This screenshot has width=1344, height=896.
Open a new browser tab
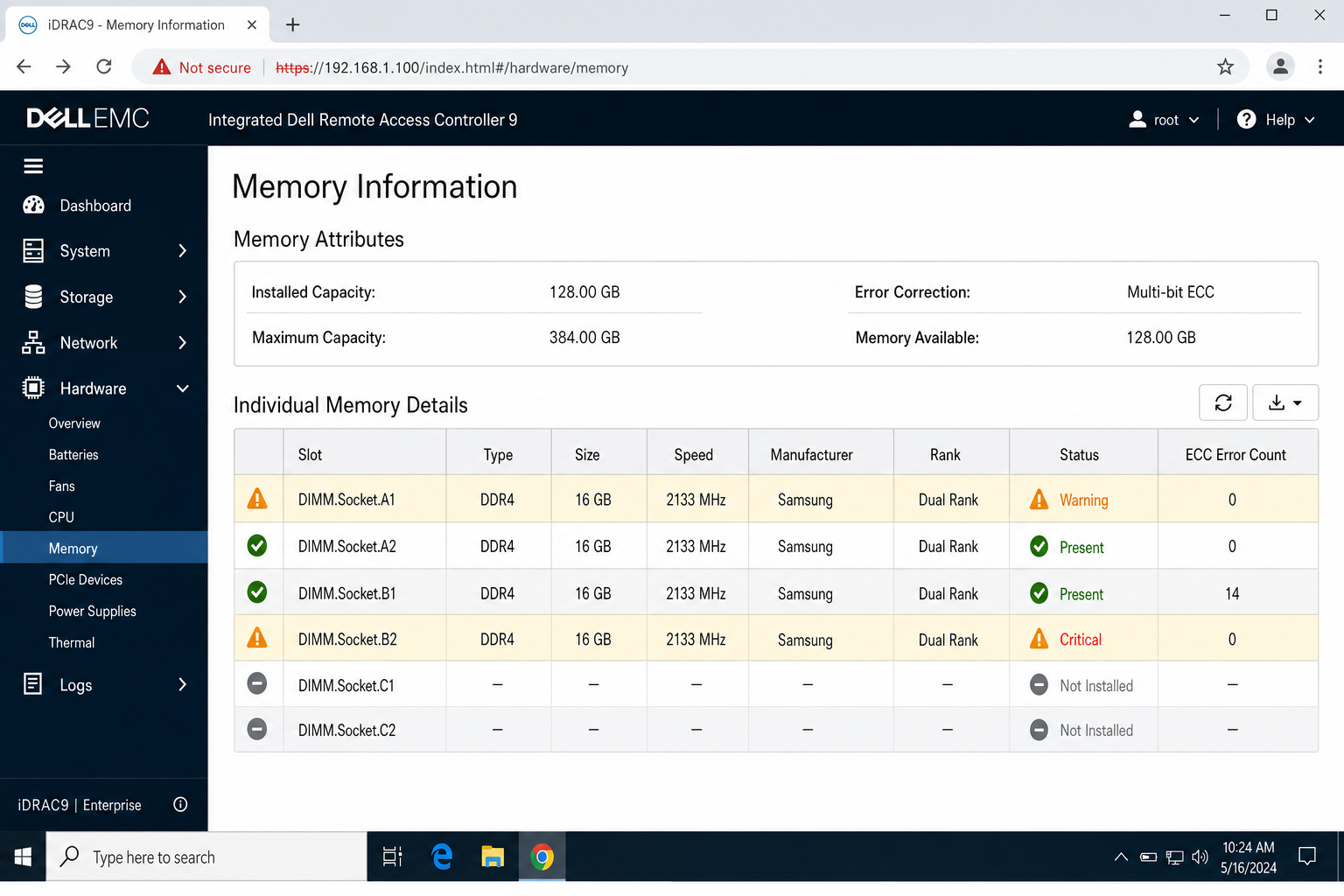coord(293,24)
